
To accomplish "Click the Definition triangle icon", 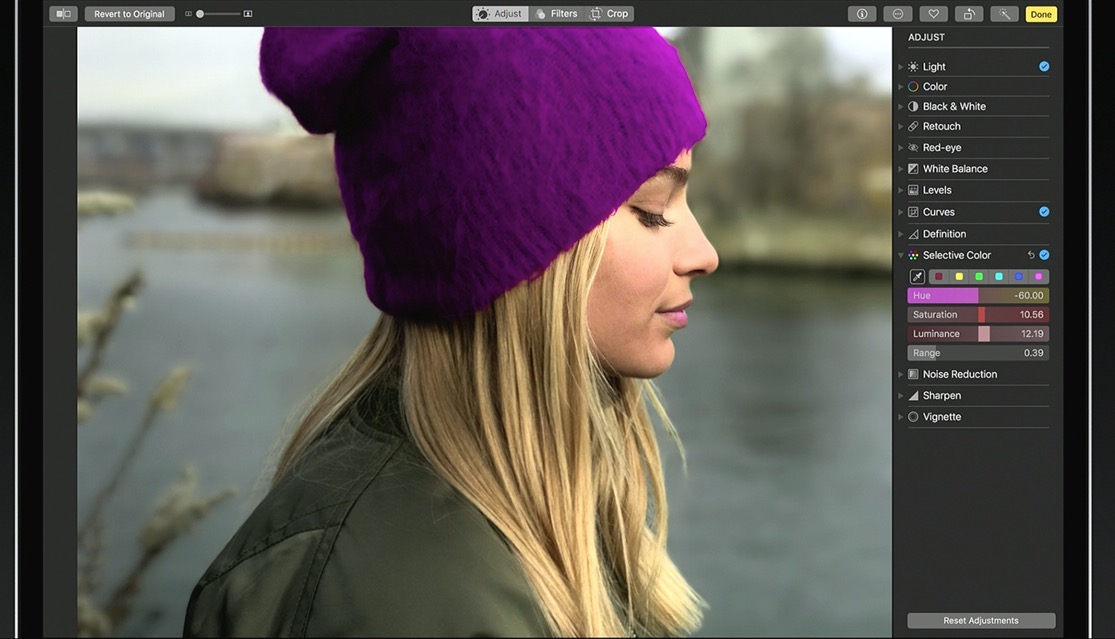I will point(913,233).
